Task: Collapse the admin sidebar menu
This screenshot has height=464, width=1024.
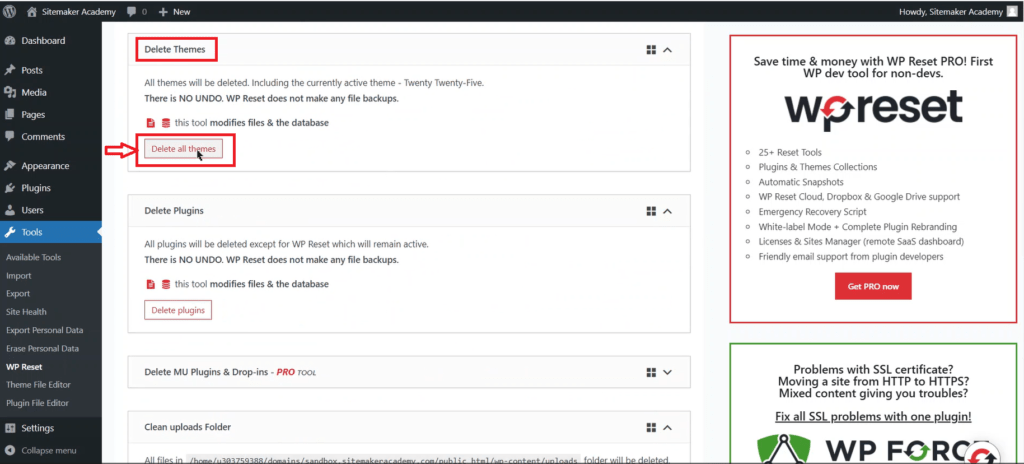Action: click(48, 451)
